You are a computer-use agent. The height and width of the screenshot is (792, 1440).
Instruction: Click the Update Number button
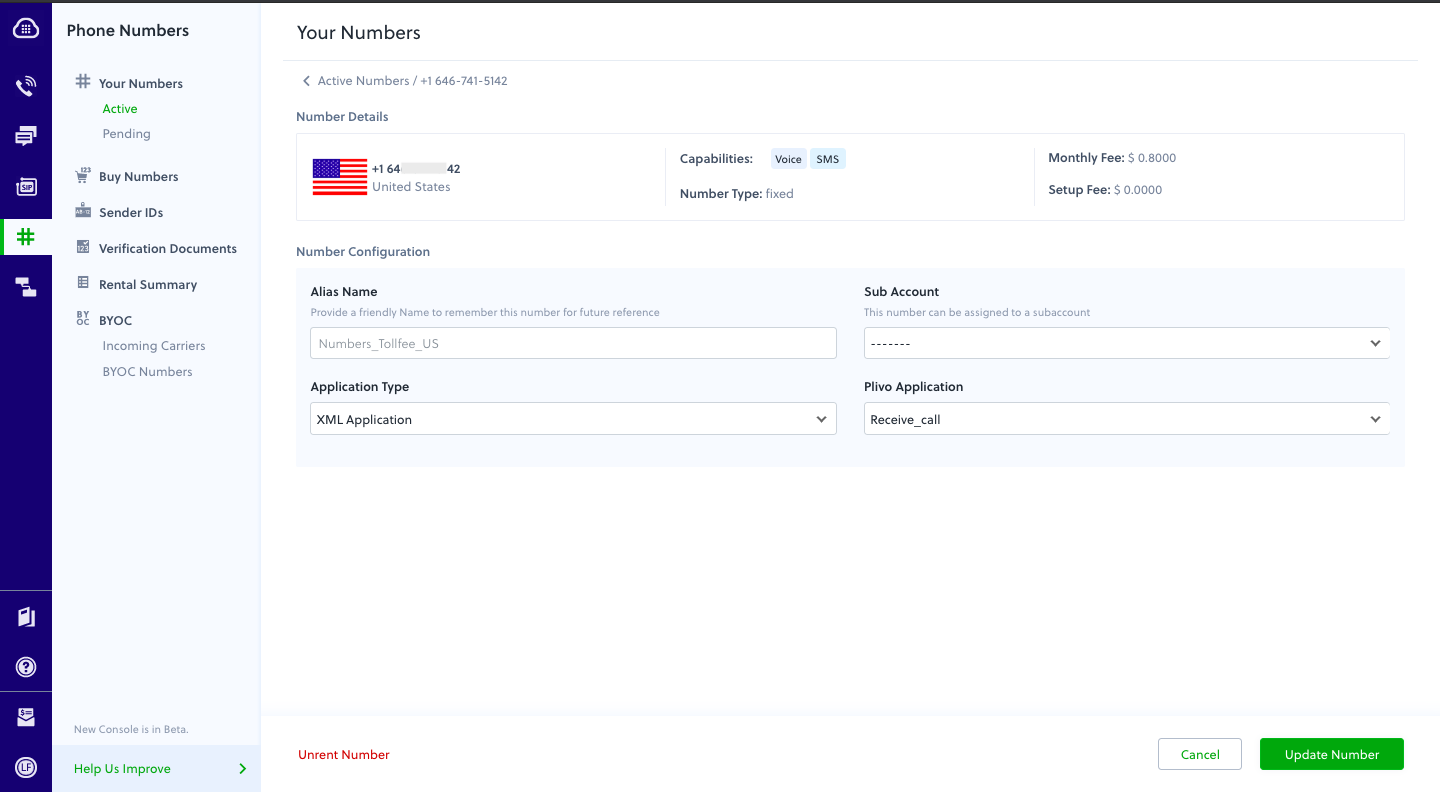coord(1331,754)
